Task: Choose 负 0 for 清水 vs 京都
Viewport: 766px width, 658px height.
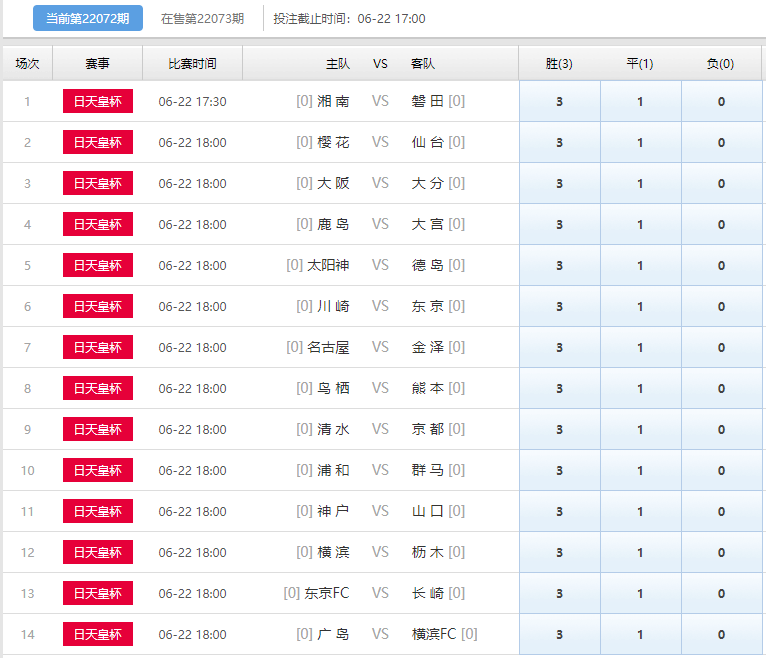Action: (x=722, y=430)
